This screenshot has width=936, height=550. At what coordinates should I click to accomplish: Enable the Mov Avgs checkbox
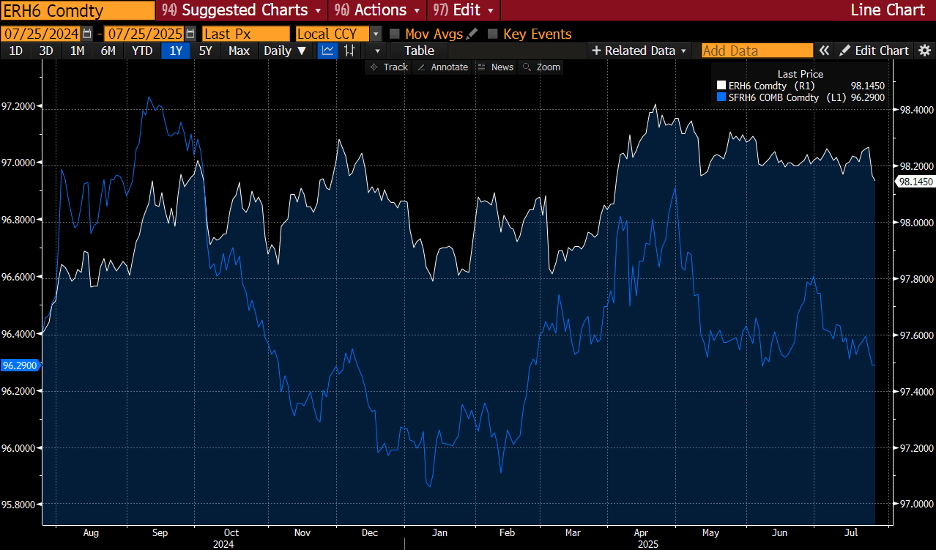pos(395,34)
